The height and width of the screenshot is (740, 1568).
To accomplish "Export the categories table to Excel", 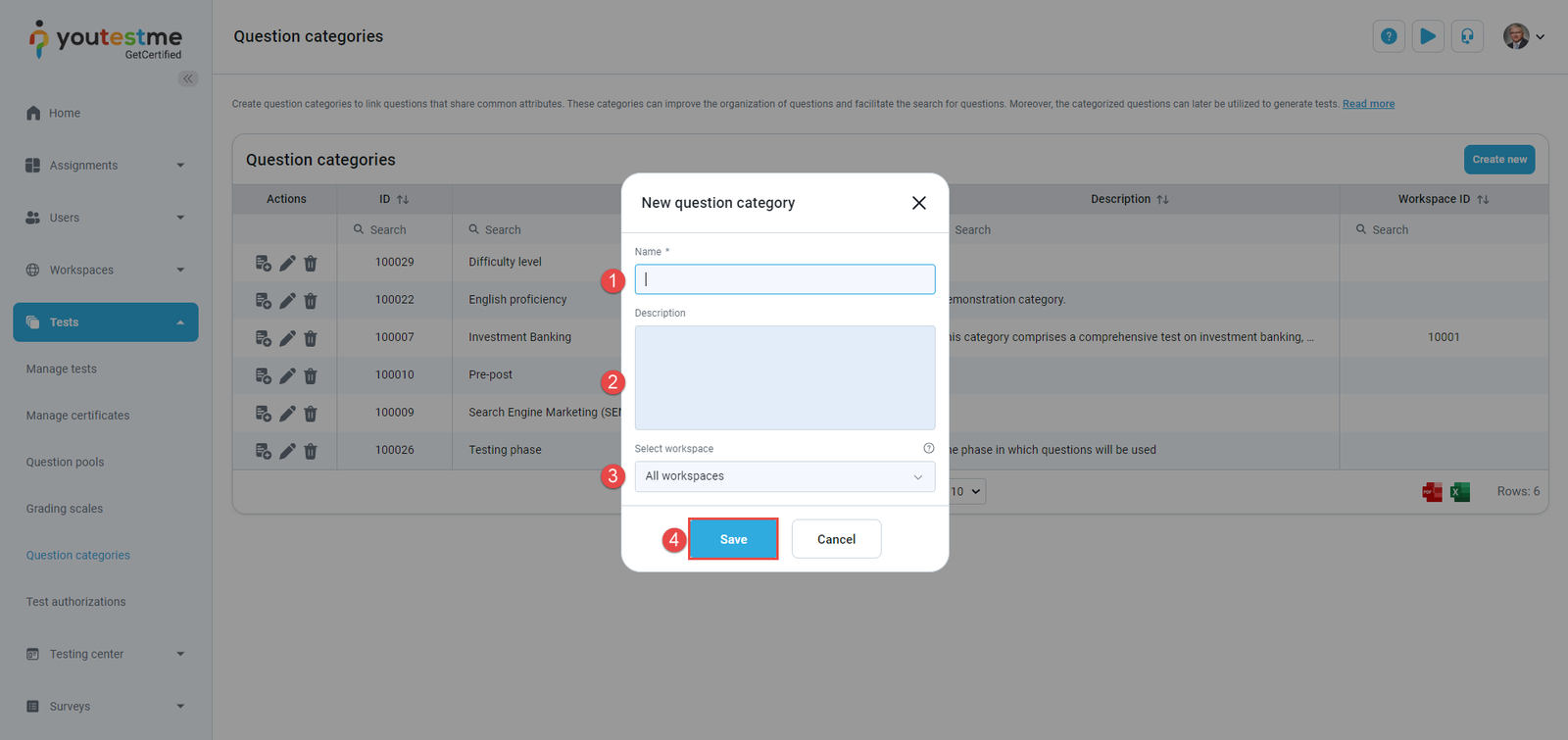I will [1459, 491].
